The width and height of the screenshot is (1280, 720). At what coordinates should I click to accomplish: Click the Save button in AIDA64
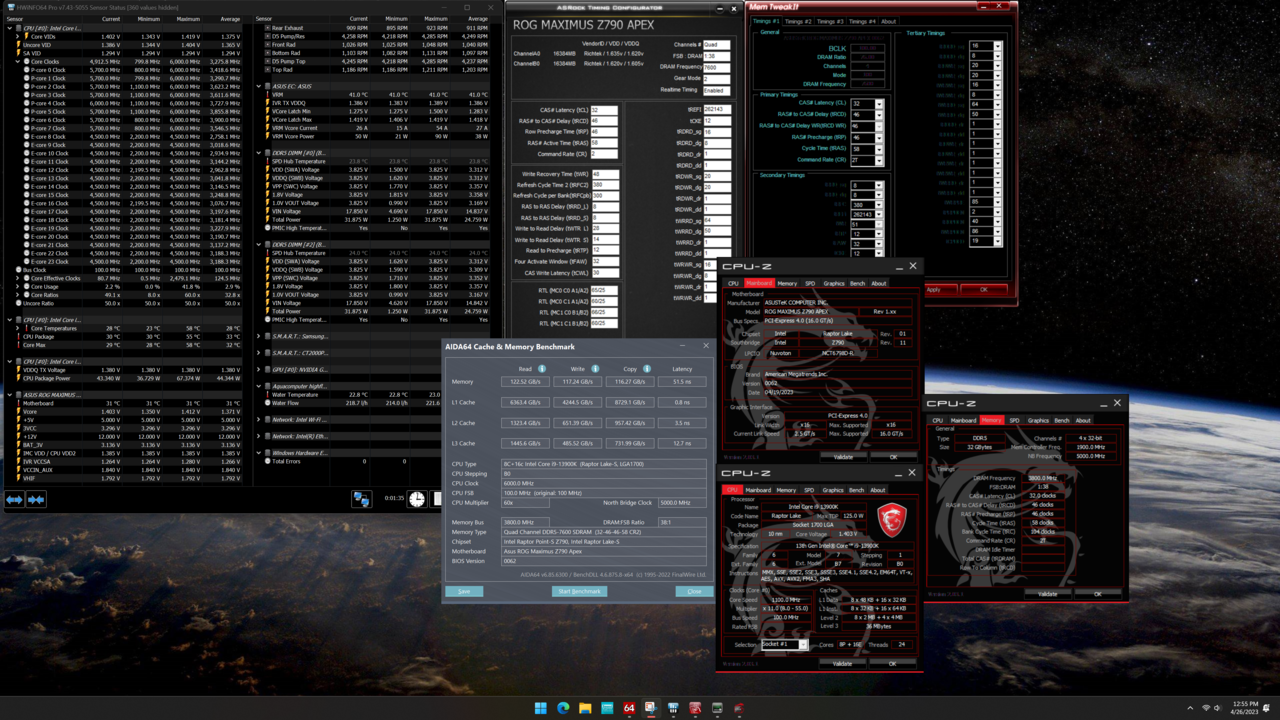[464, 591]
